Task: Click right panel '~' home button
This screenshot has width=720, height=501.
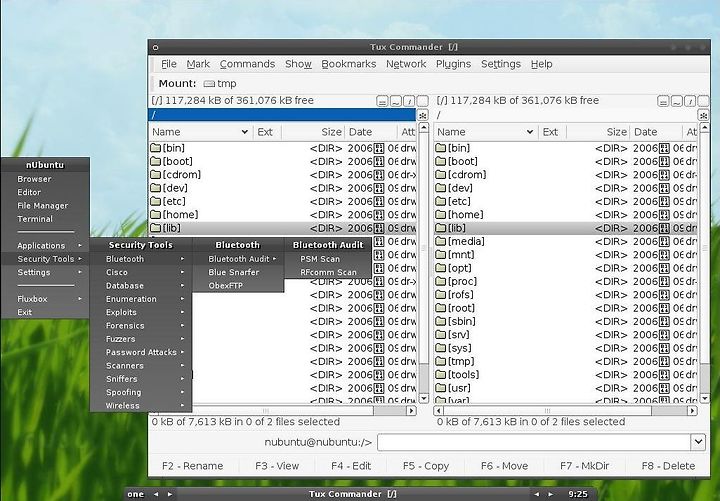Action: (x=677, y=101)
